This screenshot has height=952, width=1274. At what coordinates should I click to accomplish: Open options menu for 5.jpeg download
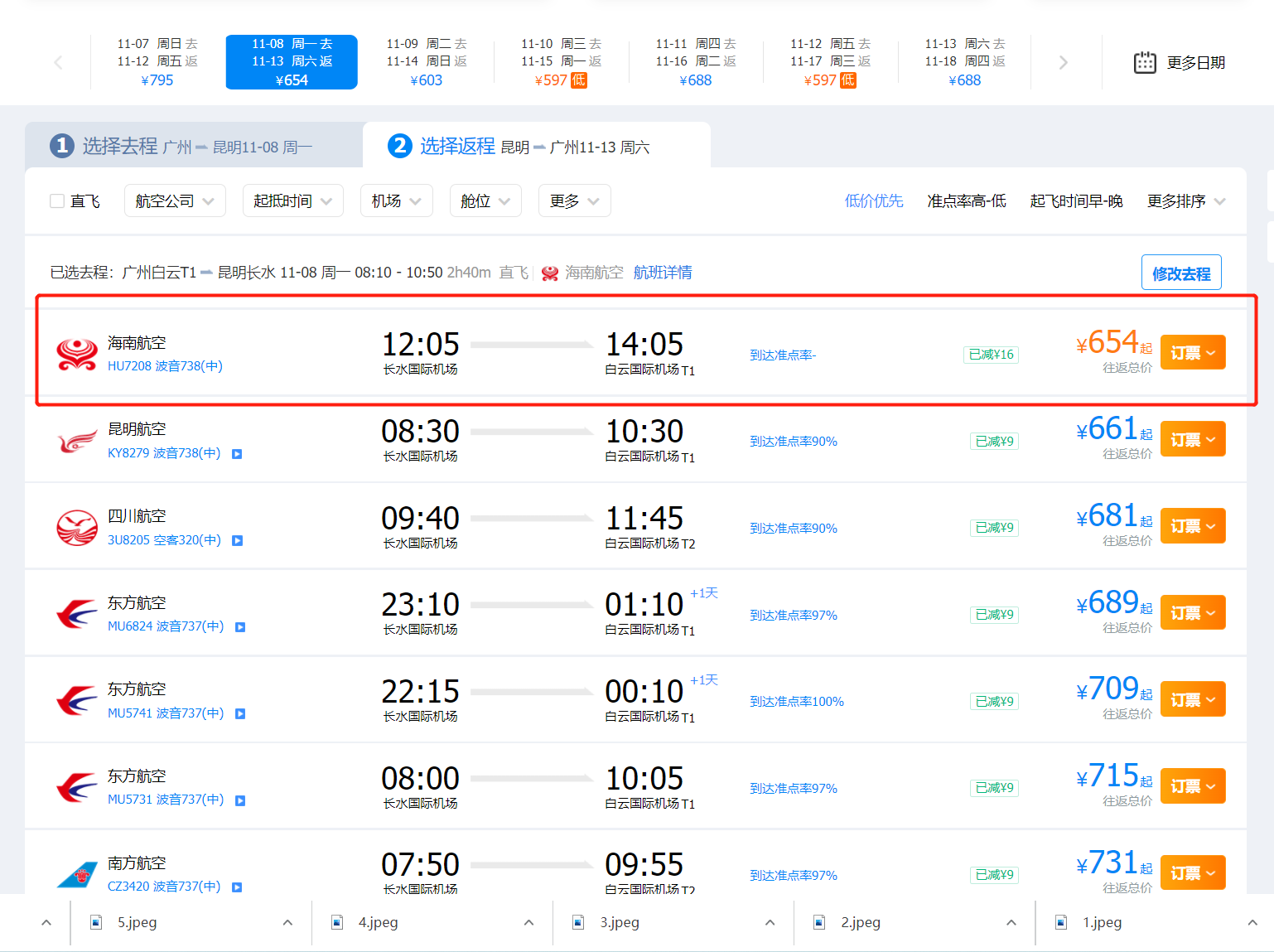[287, 922]
